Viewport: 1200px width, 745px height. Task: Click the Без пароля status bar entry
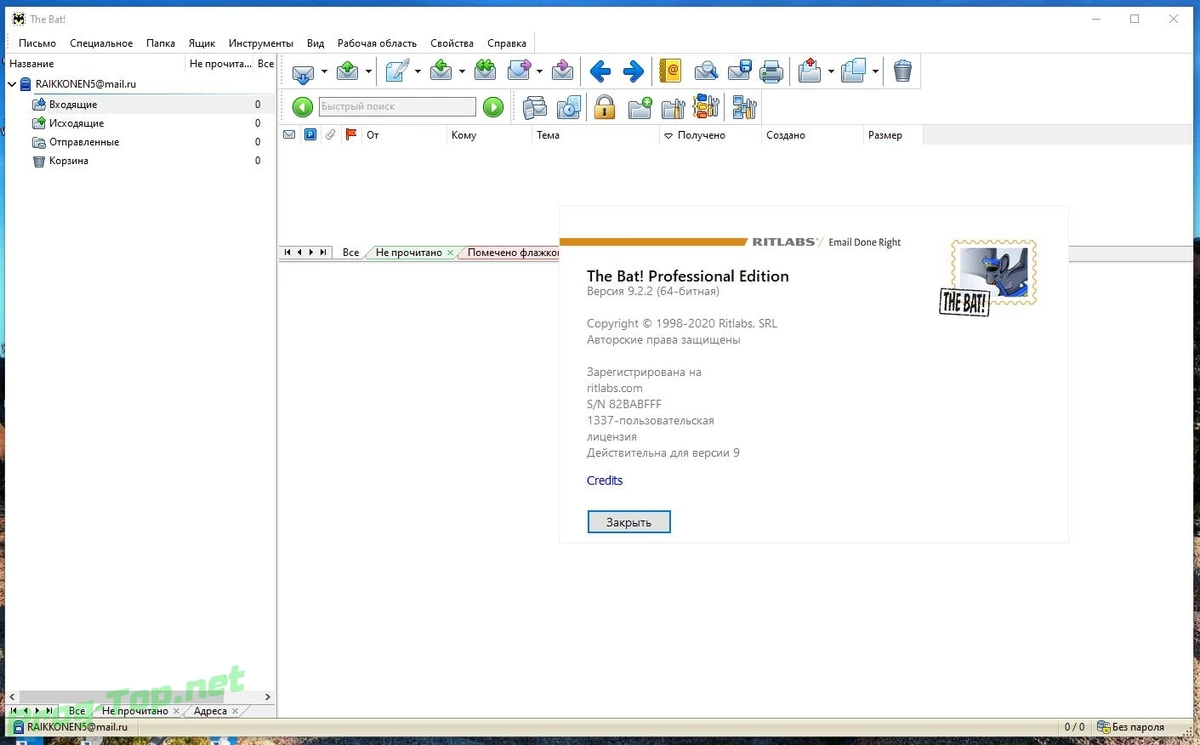pyautogui.click(x=1132, y=727)
